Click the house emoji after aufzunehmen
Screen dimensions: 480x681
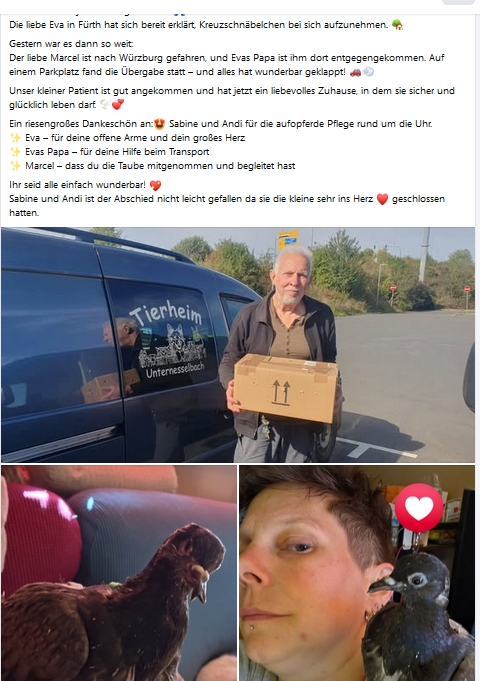pyautogui.click(x=397, y=25)
